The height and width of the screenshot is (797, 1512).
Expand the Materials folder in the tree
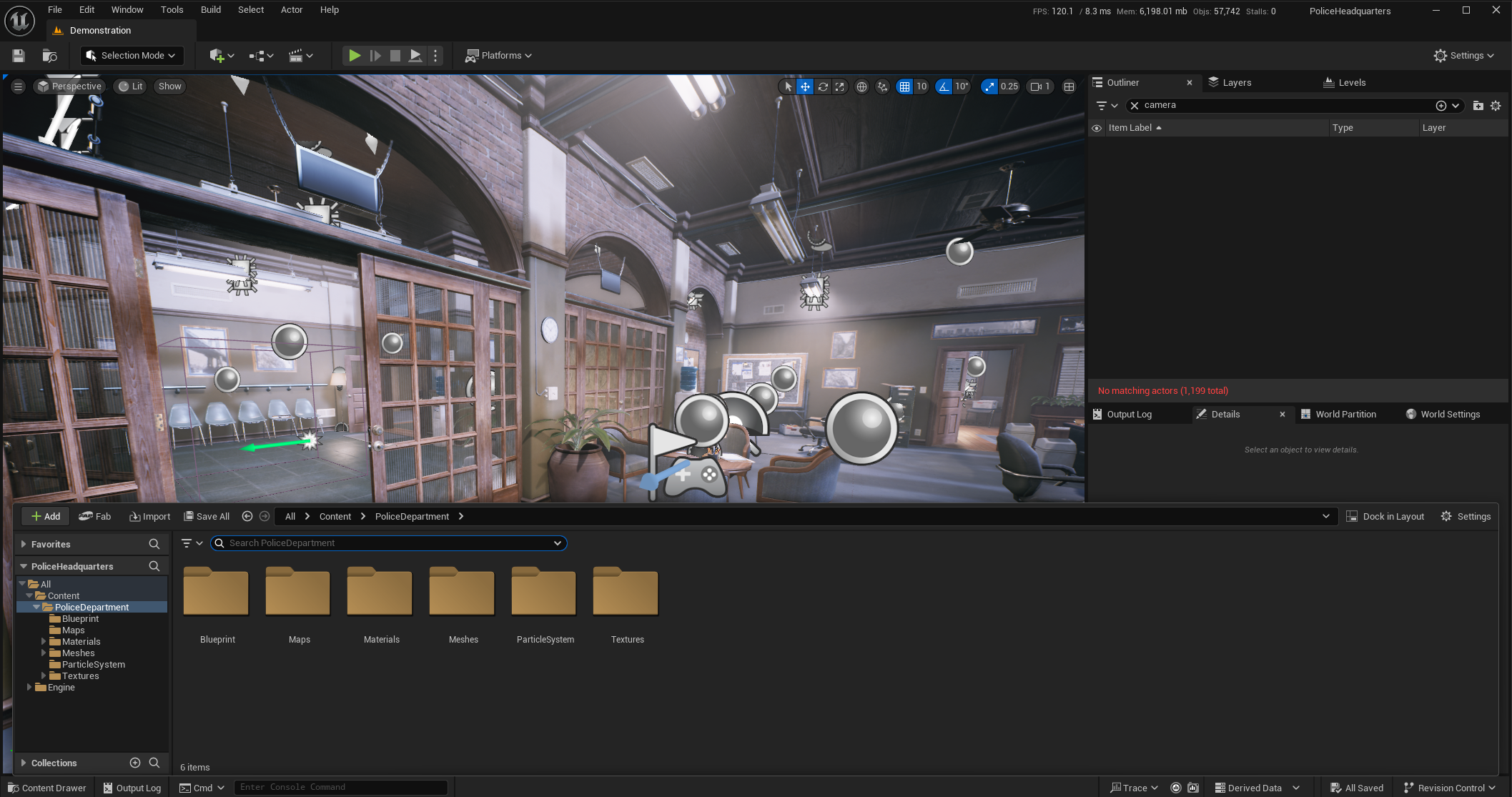coord(44,642)
